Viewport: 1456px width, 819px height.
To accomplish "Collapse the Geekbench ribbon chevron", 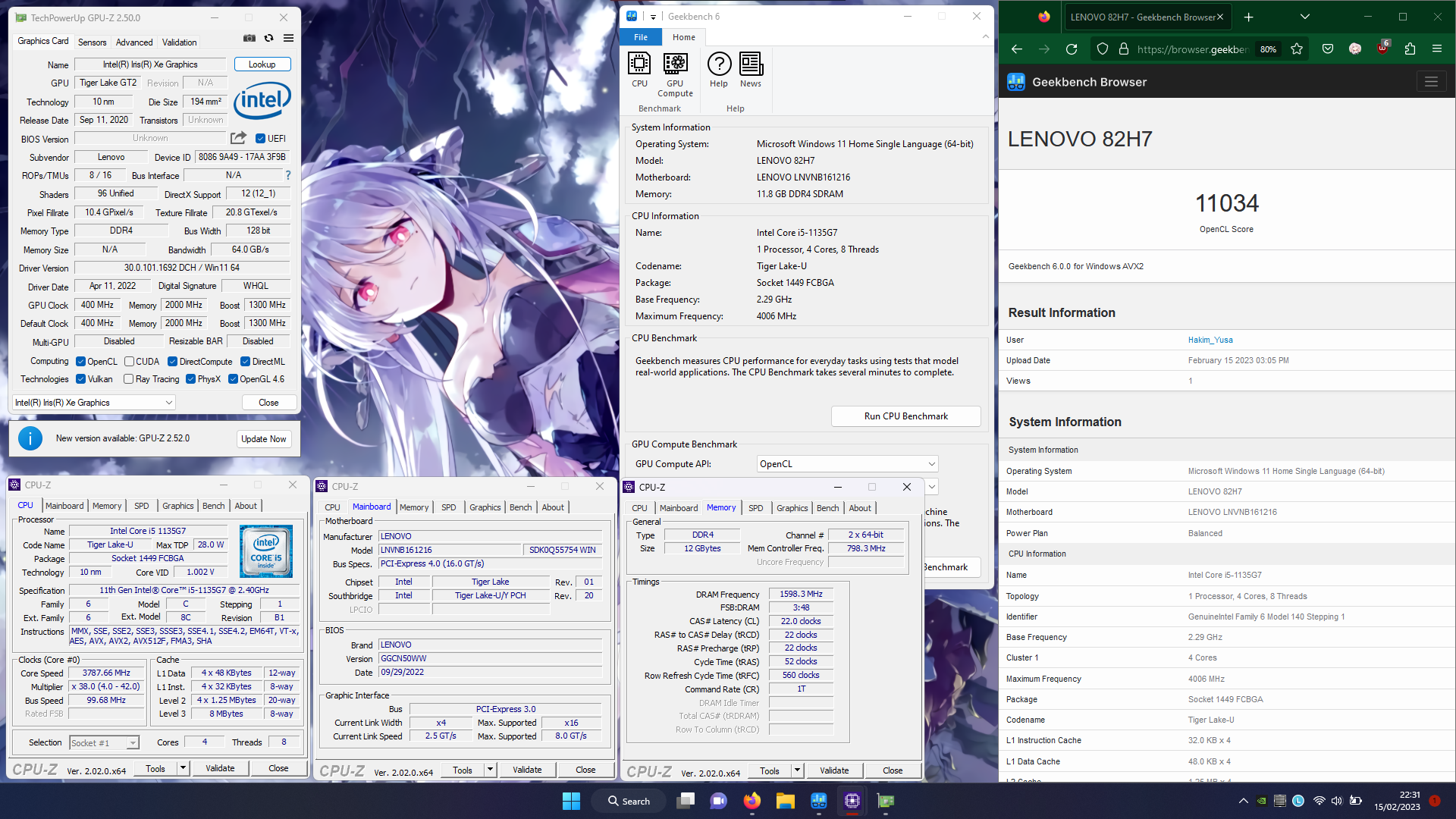I will pyautogui.click(x=985, y=36).
